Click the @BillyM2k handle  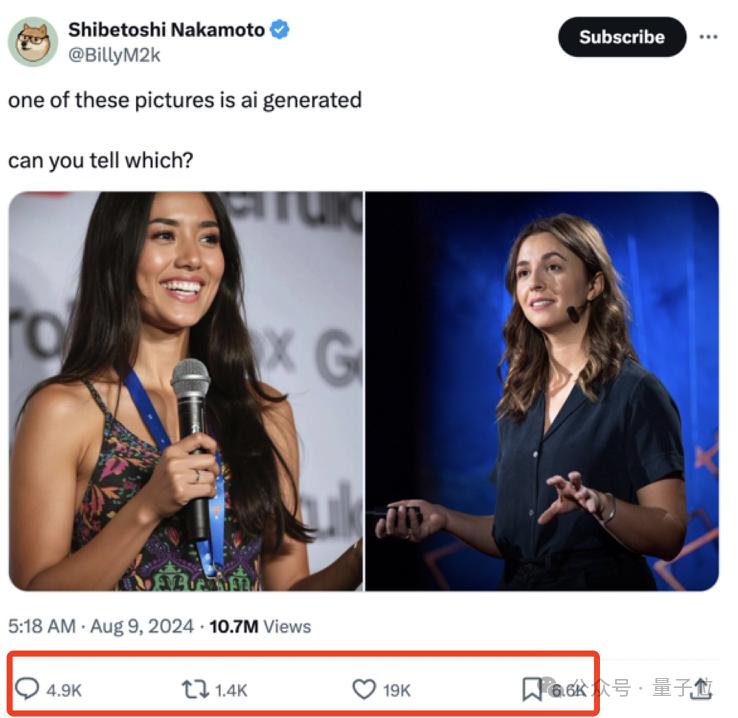pos(114,55)
